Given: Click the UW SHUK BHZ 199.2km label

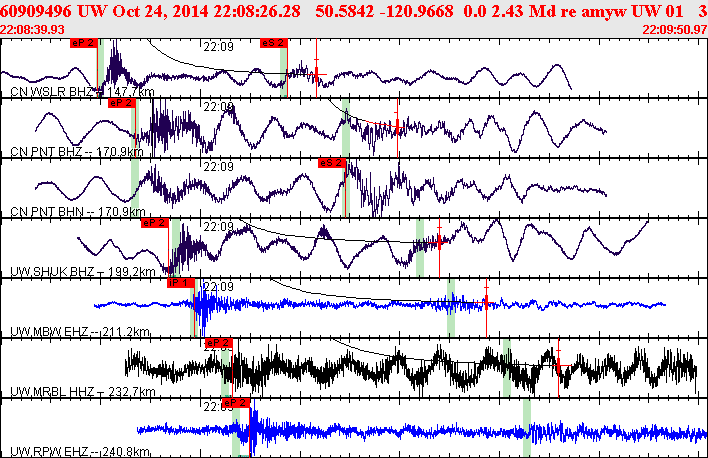Looking at the screenshot, I should click(83, 272).
